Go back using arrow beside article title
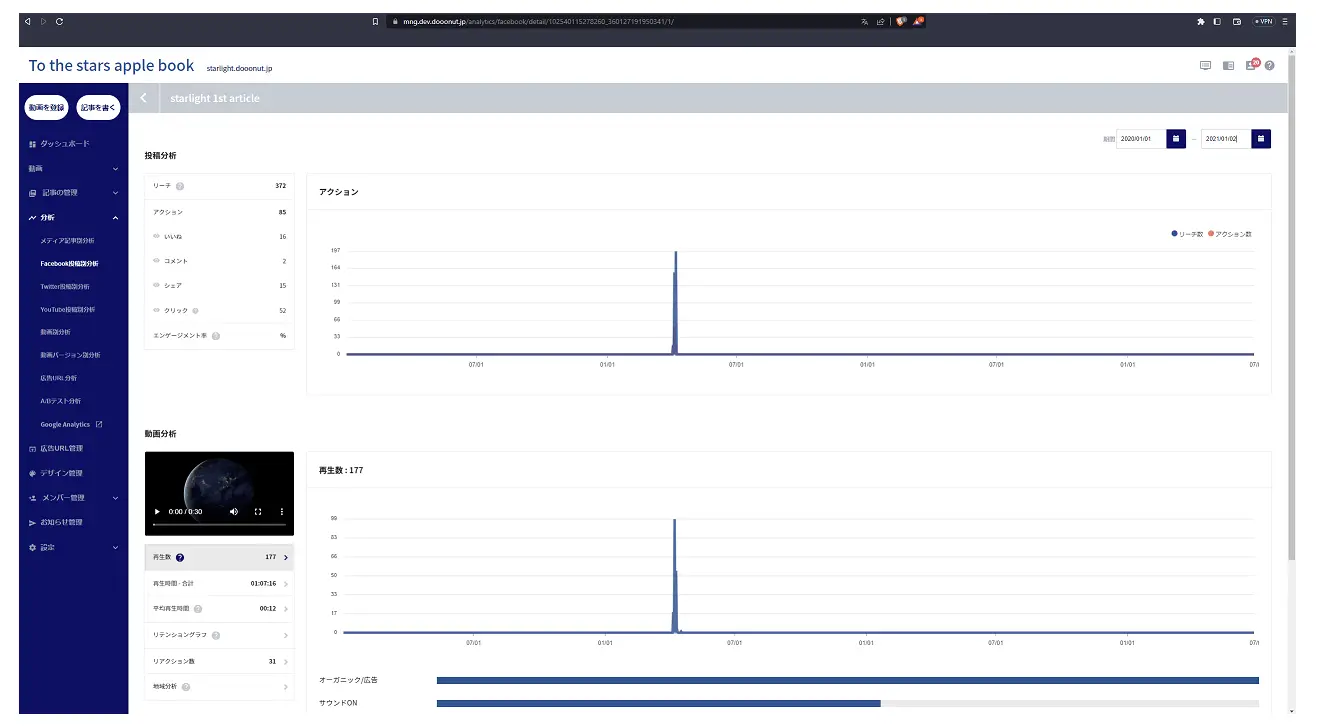 (x=144, y=98)
